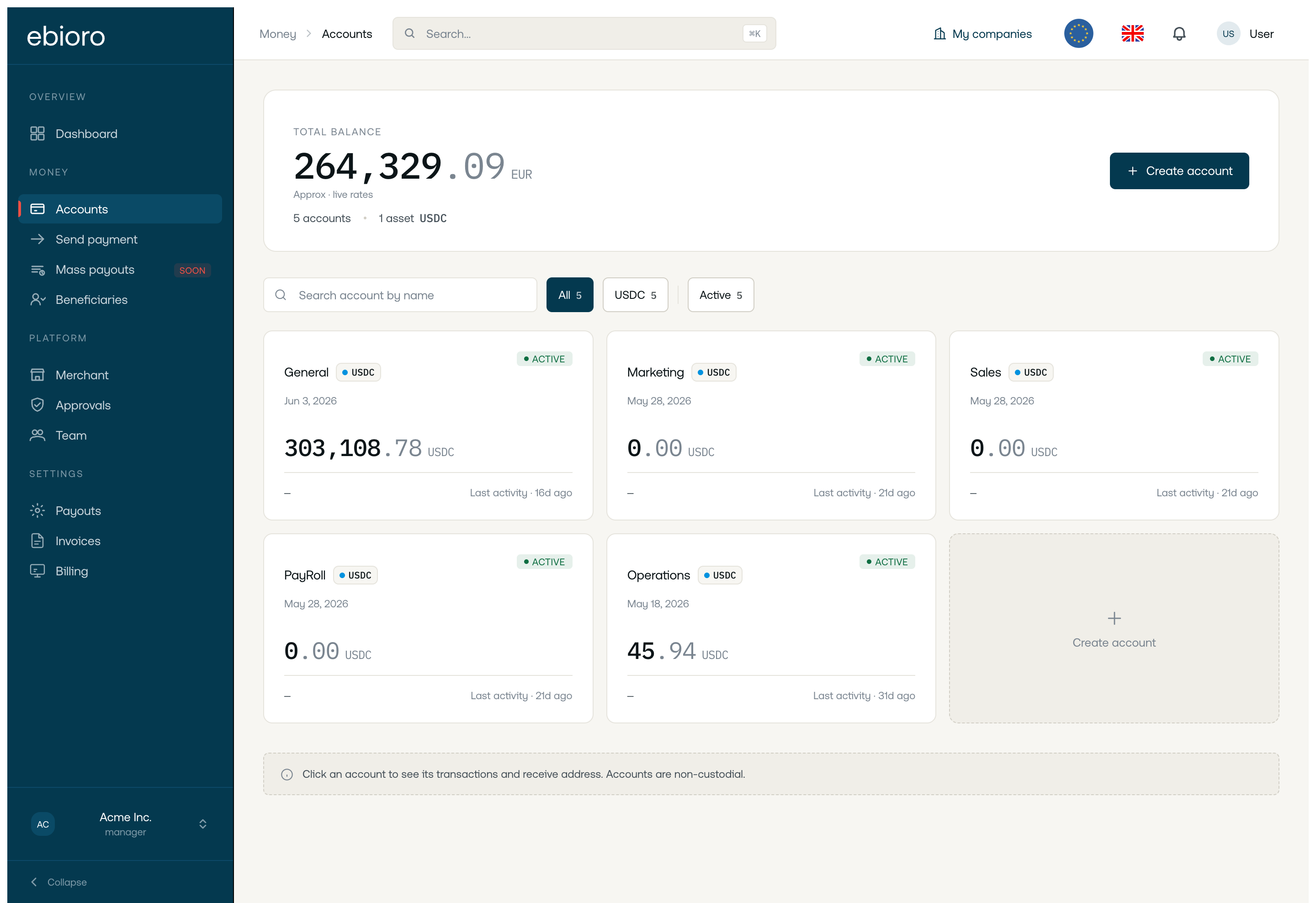Filter accounts by USDC

point(635,295)
